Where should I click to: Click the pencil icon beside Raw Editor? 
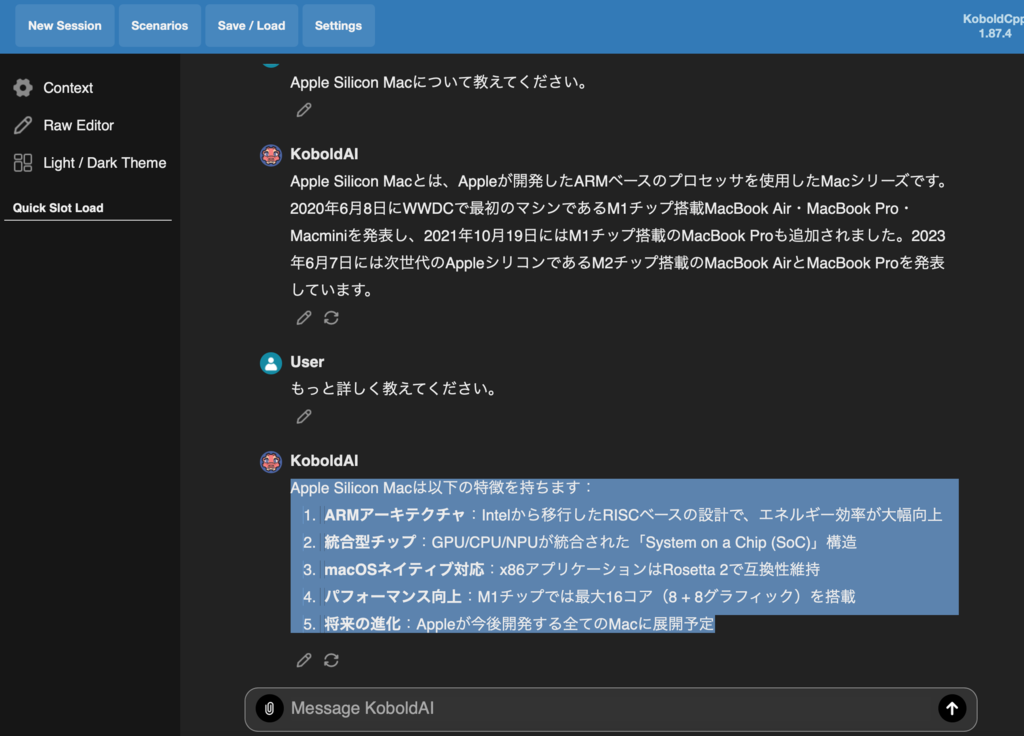tap(23, 125)
